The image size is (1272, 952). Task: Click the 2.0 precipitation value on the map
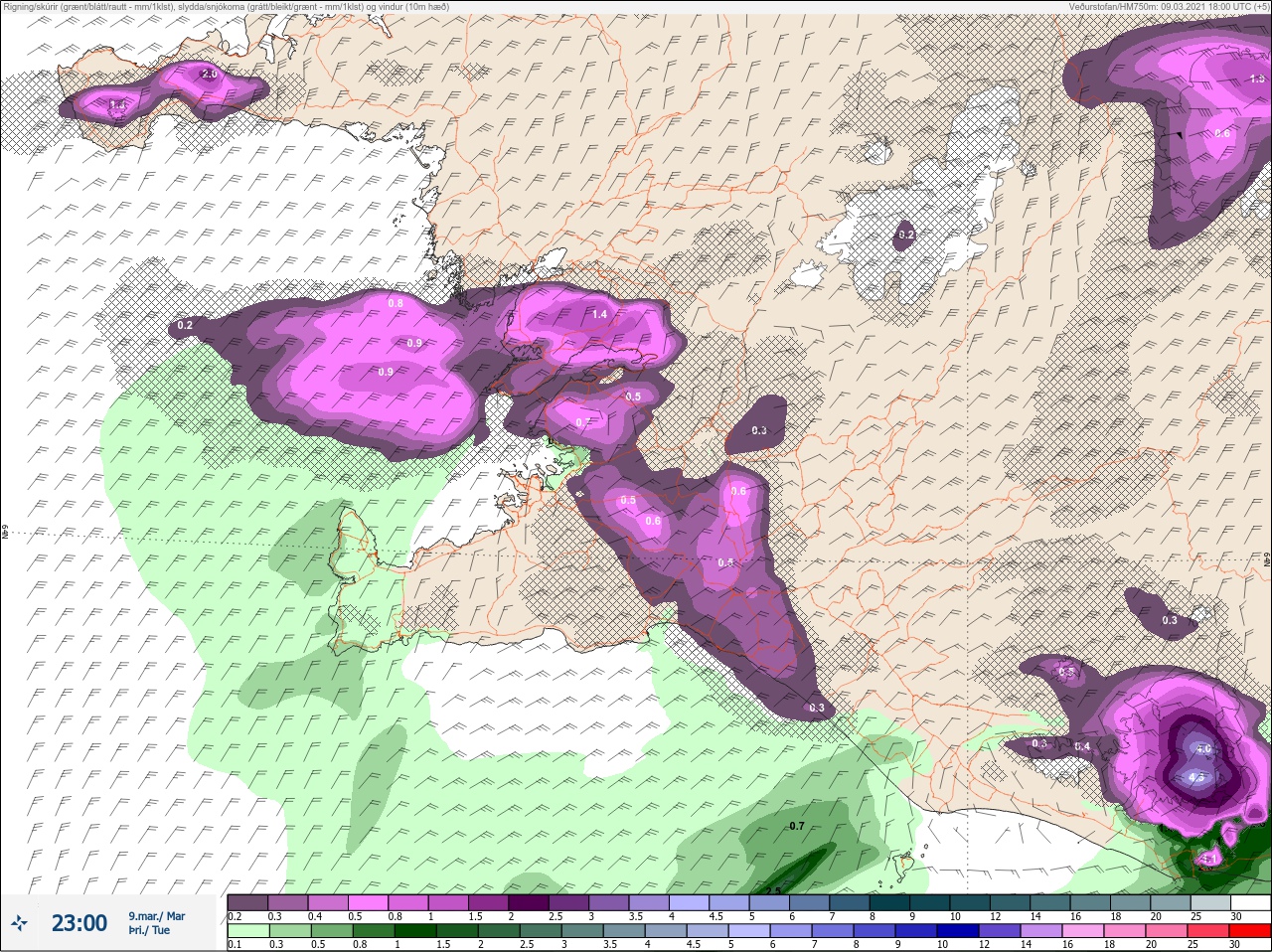coord(209,75)
